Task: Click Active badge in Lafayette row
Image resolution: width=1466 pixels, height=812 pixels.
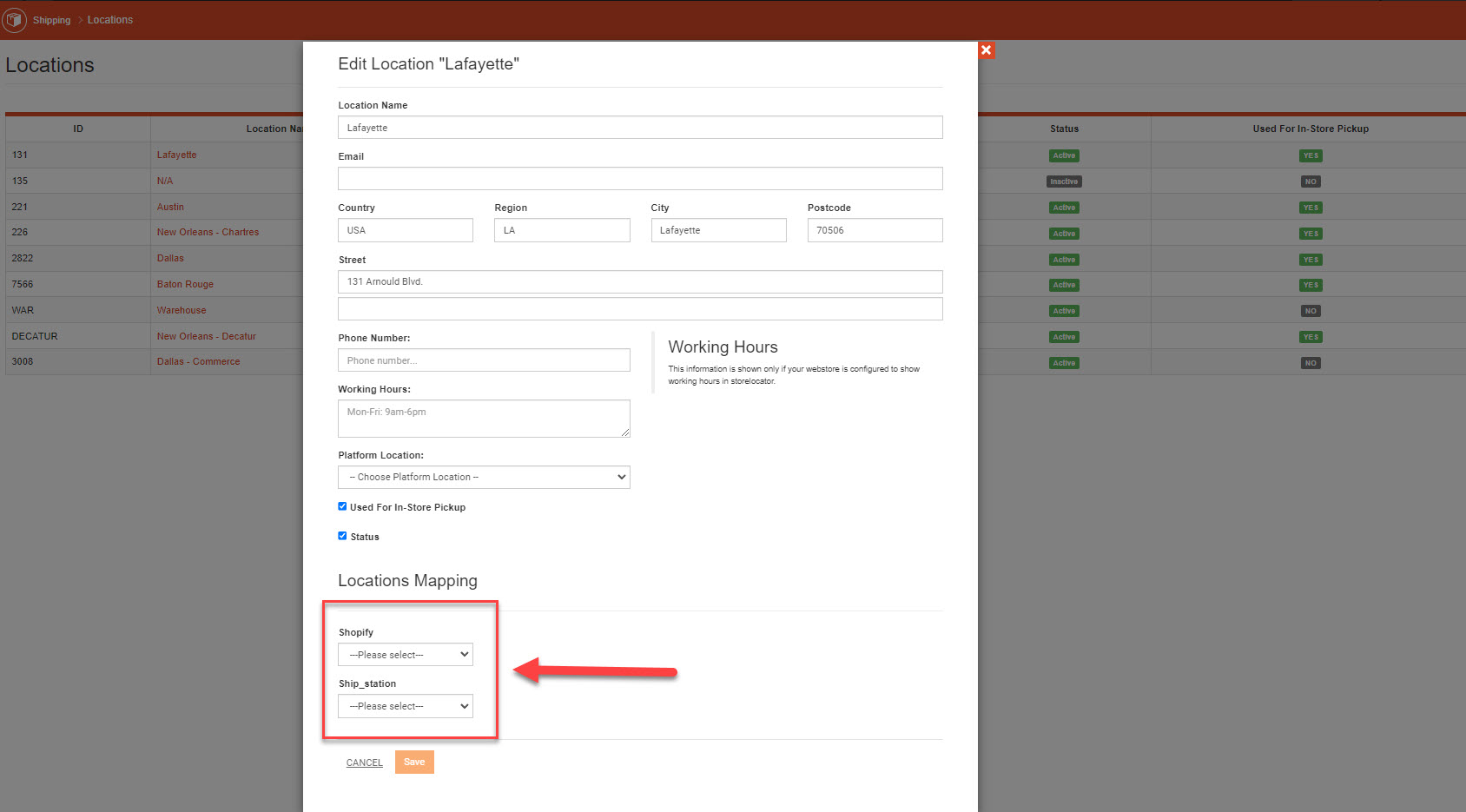Action: 1064,155
